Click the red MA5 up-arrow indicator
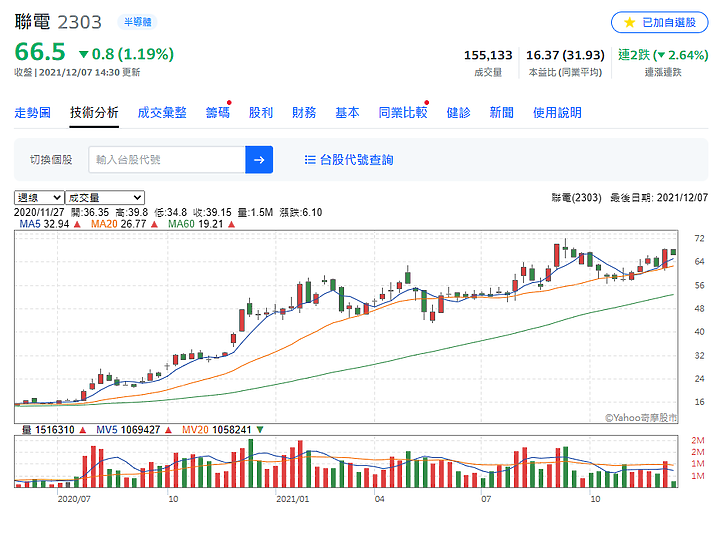Image resolution: width=720 pixels, height=539 pixels. (x=77, y=224)
